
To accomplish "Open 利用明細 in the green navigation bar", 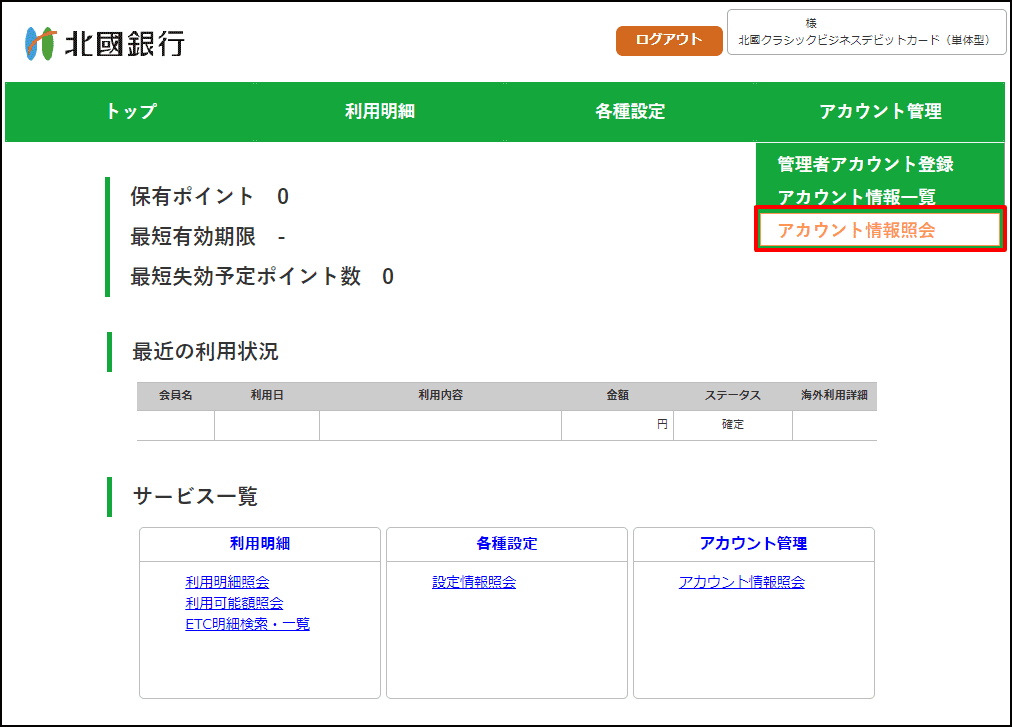I will [380, 112].
